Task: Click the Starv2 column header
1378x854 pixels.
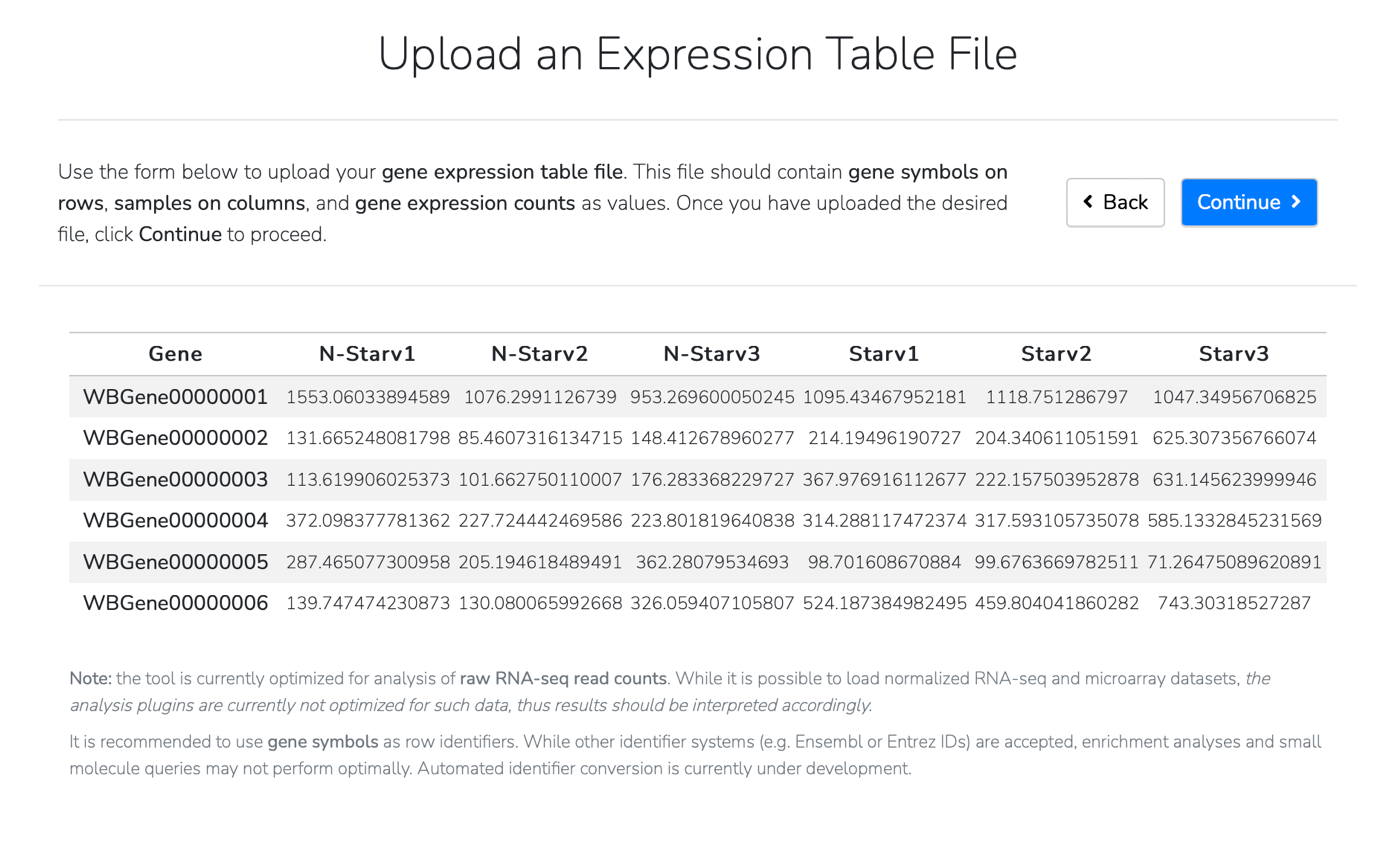Action: tap(1056, 353)
